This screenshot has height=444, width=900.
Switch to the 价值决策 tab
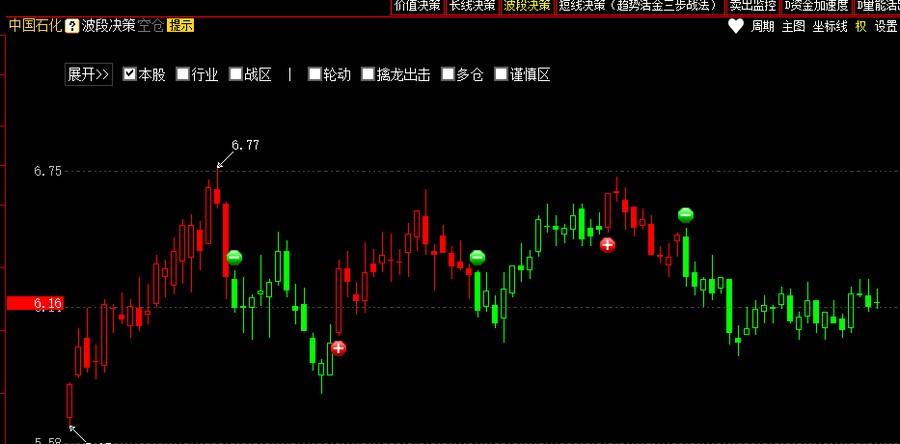(x=417, y=6)
